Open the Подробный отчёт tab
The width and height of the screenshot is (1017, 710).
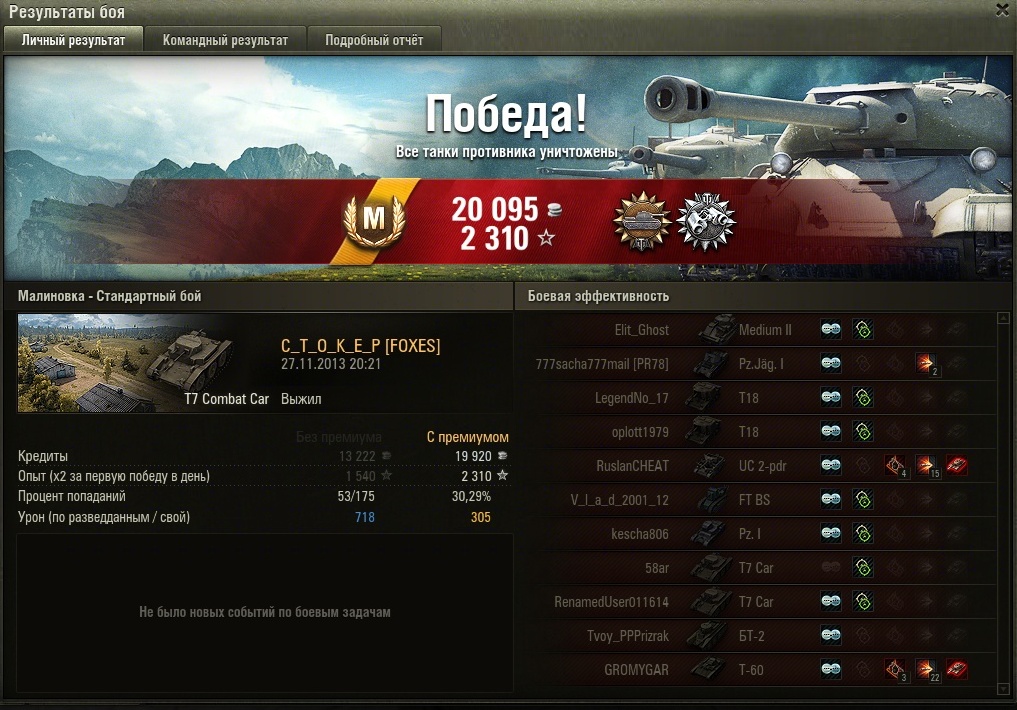tap(374, 40)
